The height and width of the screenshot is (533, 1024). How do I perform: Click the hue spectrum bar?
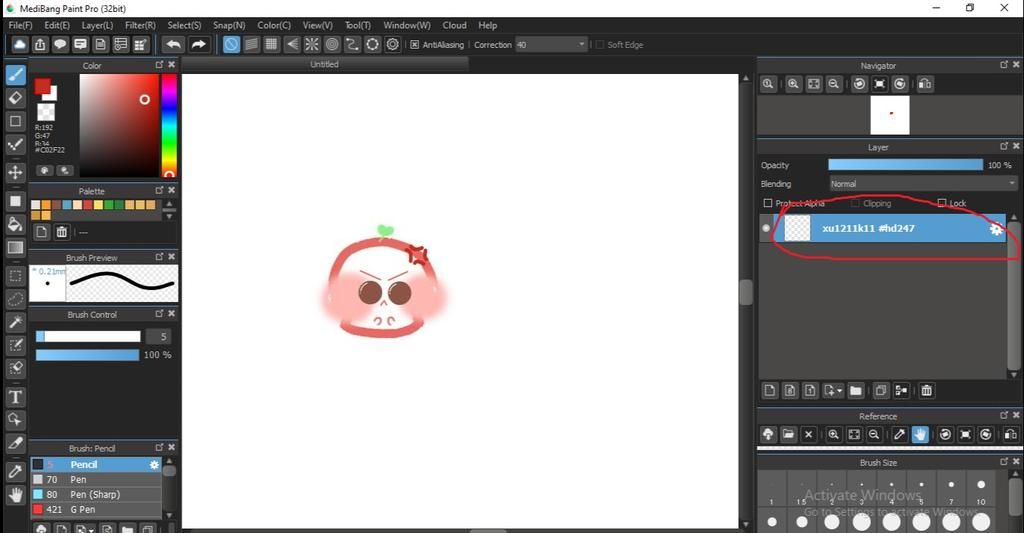[x=169, y=125]
